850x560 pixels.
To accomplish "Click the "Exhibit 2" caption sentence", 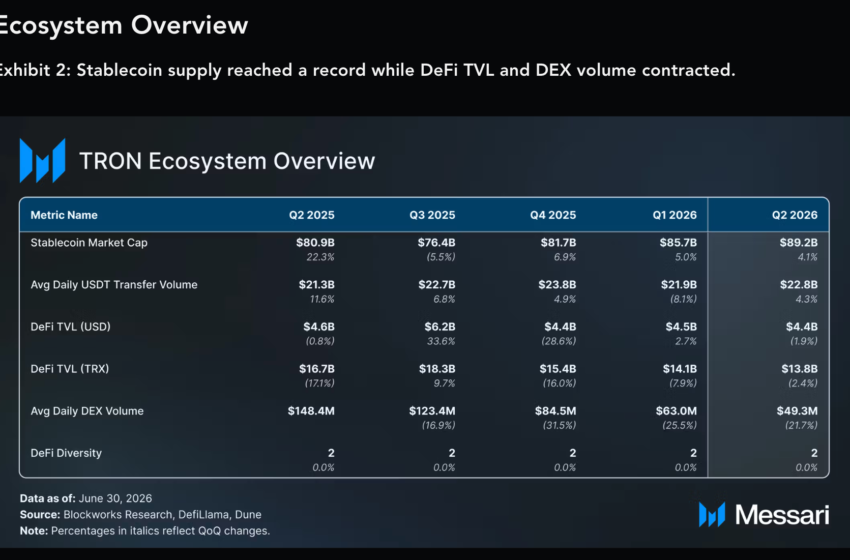I will [x=367, y=70].
